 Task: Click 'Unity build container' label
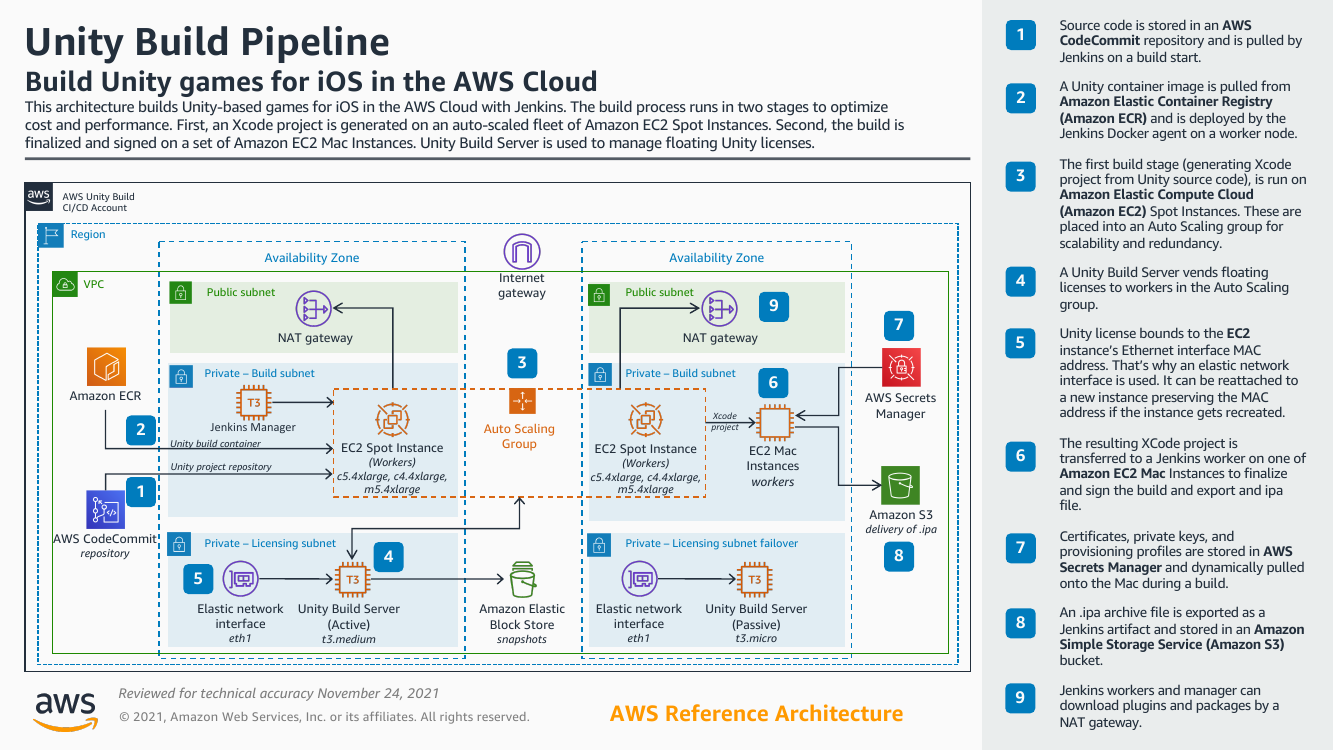pos(215,443)
